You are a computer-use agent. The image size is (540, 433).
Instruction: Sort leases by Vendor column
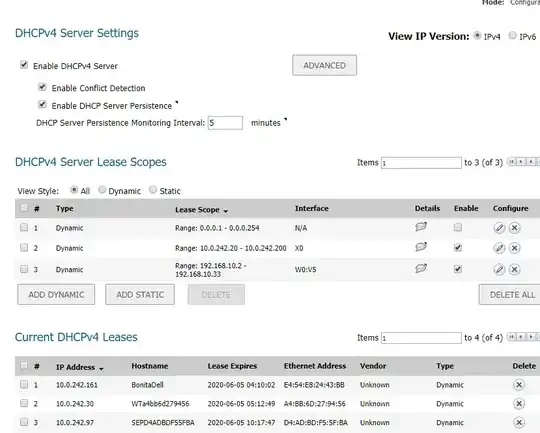point(373,366)
